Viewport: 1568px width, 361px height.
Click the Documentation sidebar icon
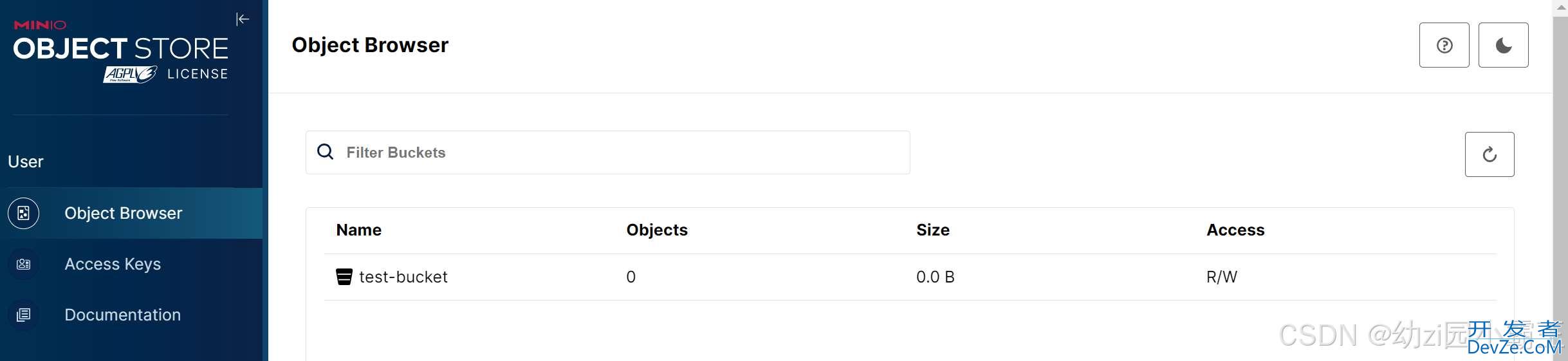point(24,315)
